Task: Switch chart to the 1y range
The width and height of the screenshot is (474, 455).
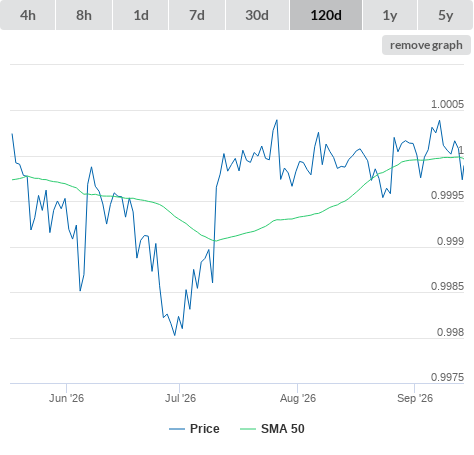Action: click(x=390, y=15)
